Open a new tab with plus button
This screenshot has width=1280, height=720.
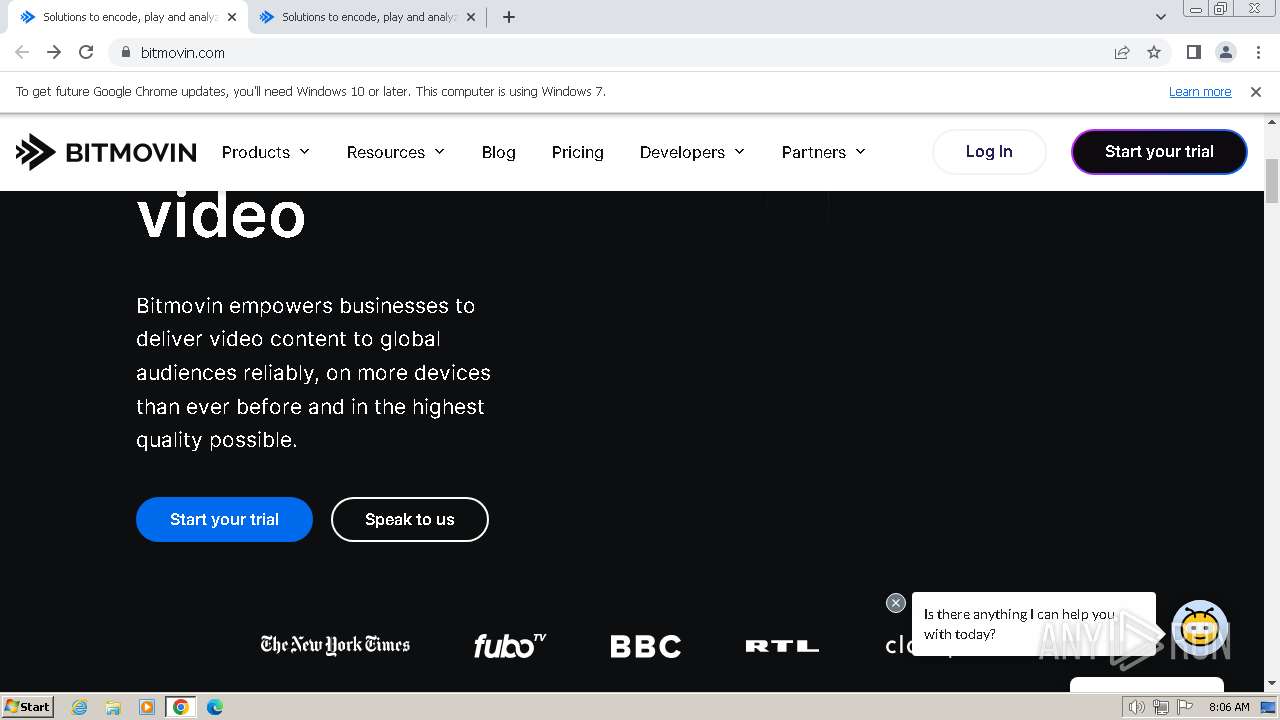(x=508, y=17)
